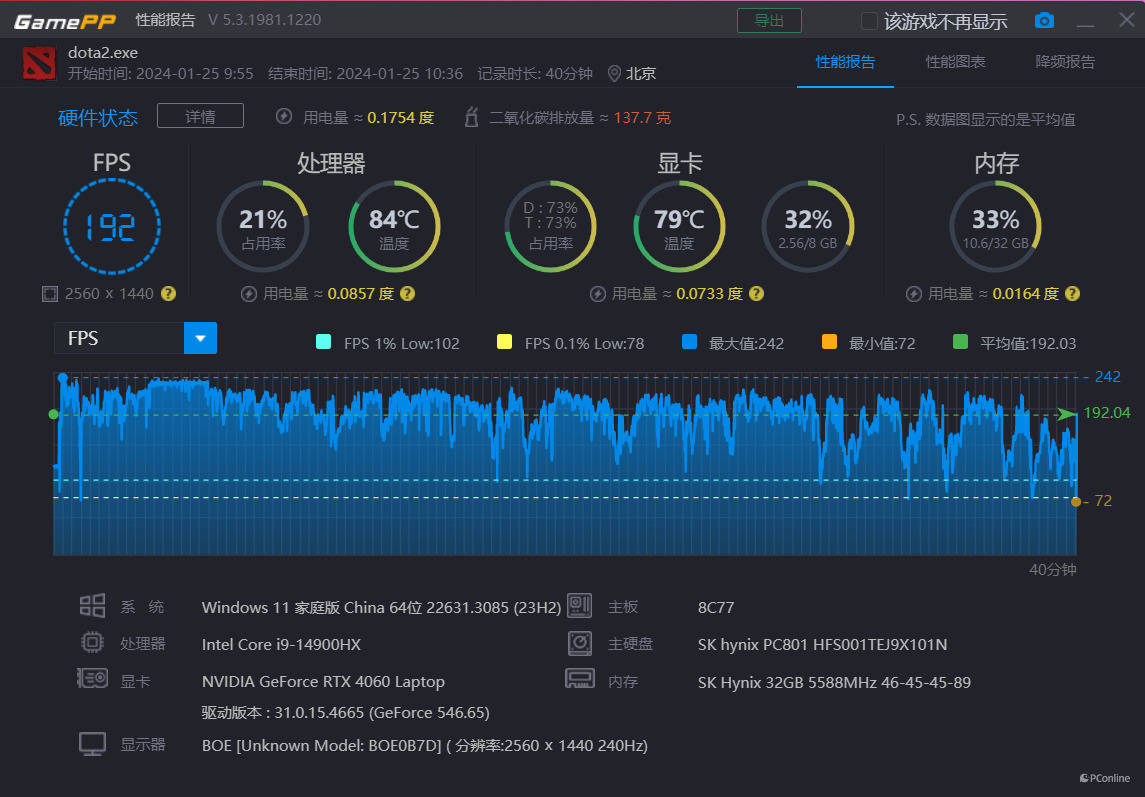Switch to the 性能图表 tab
Viewport: 1145px width, 797px height.
click(955, 62)
